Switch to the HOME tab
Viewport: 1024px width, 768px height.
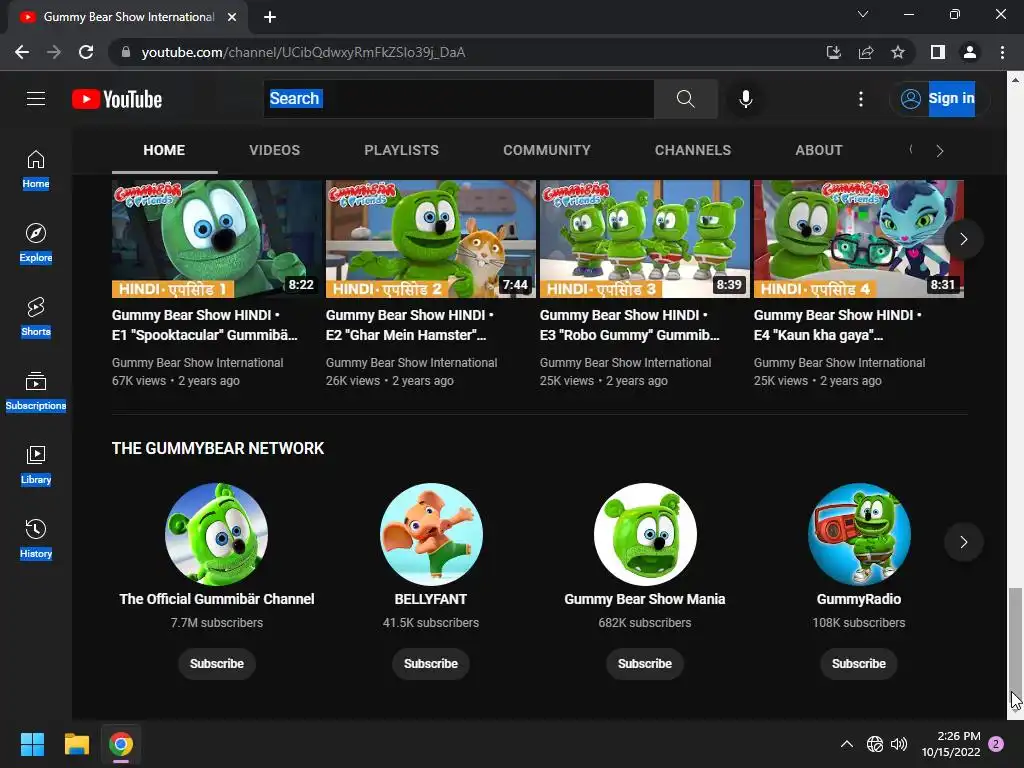164,150
